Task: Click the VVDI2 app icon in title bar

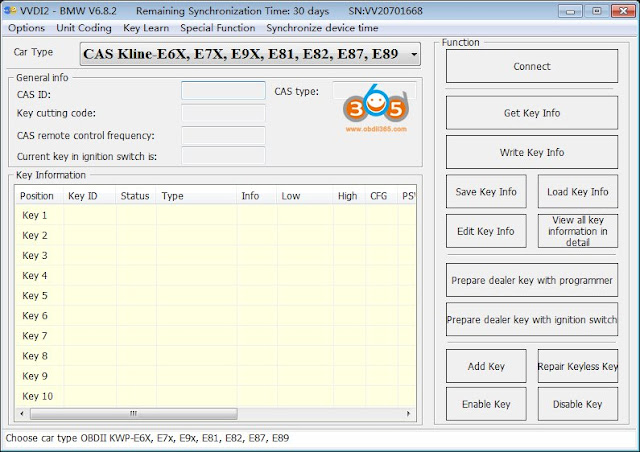Action: click(10, 10)
